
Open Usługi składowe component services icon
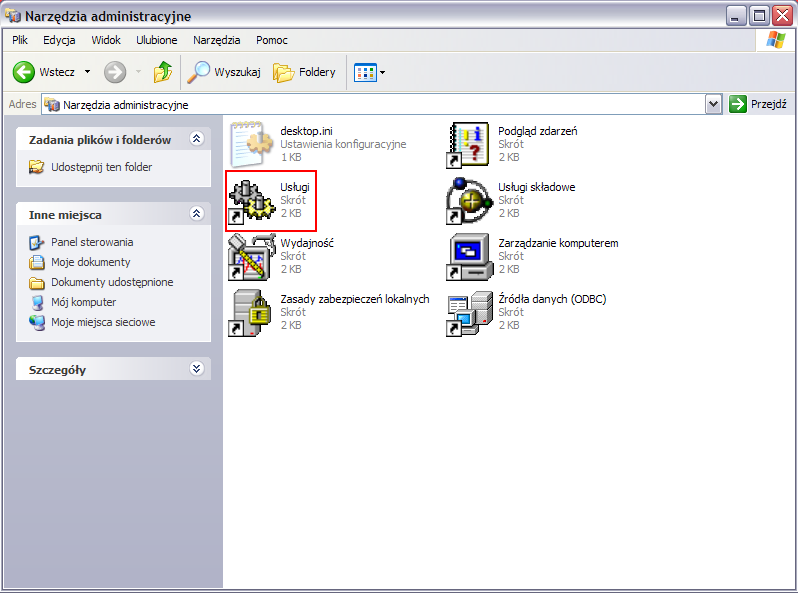tap(468, 201)
